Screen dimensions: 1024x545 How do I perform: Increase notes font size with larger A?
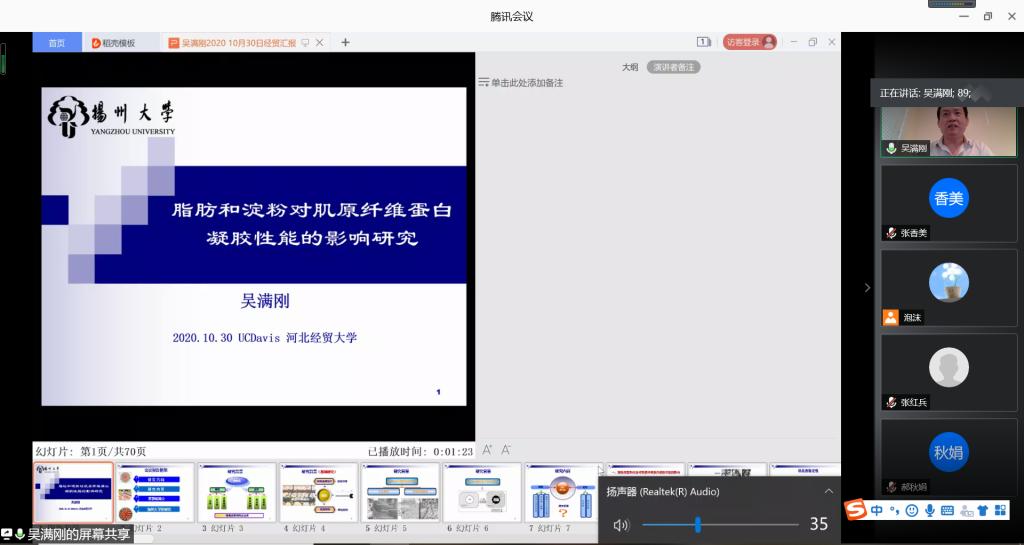pos(487,450)
